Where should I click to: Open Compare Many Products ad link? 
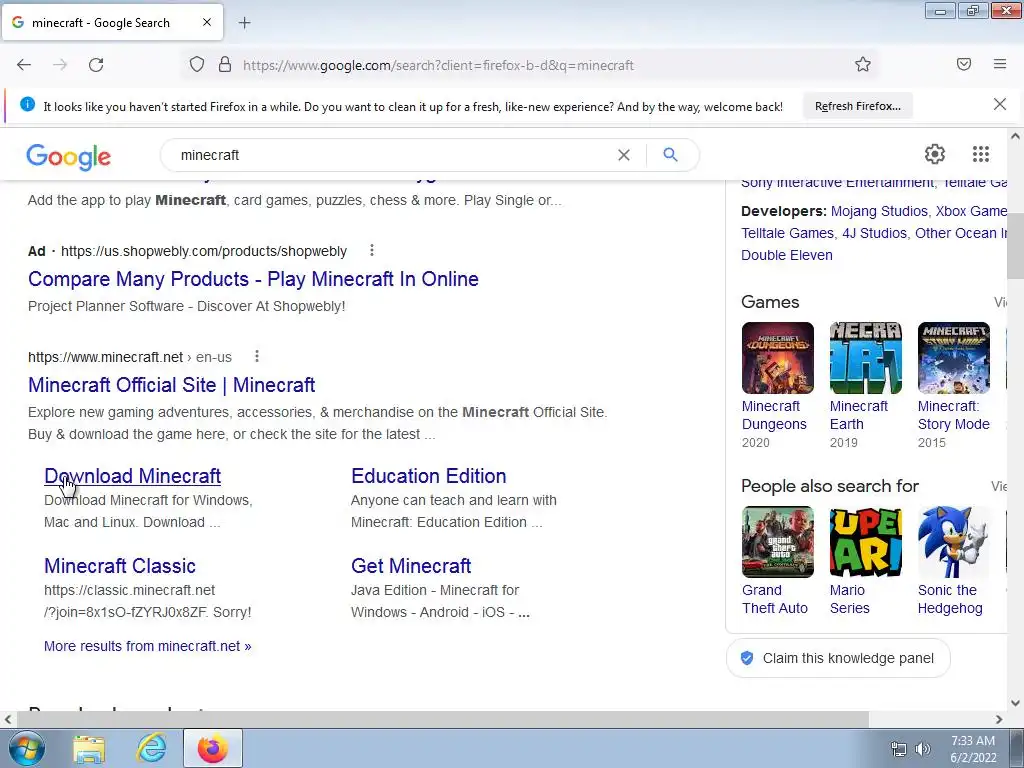(x=253, y=279)
